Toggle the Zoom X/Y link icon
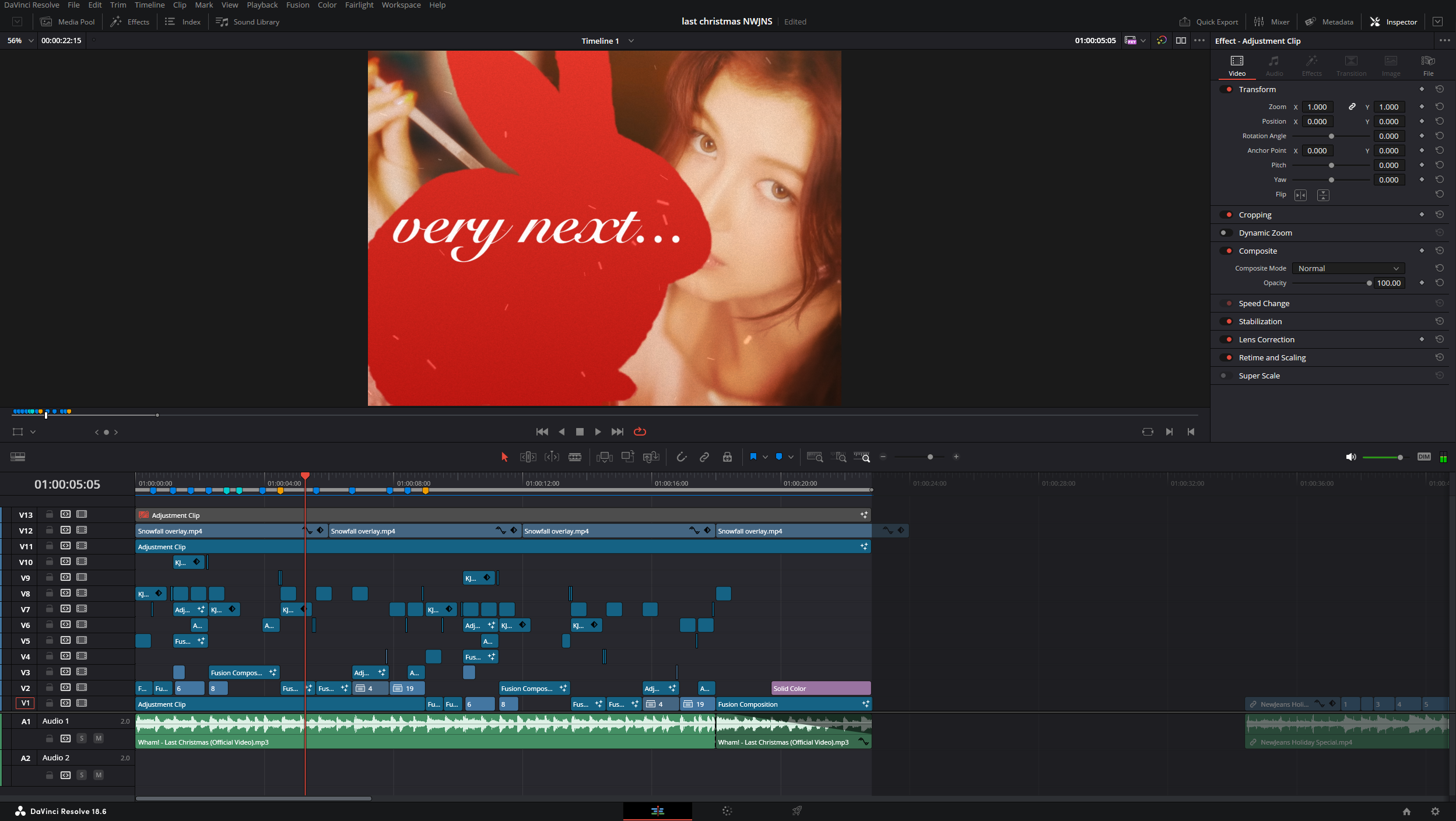Viewport: 1456px width, 821px height. (x=1352, y=107)
